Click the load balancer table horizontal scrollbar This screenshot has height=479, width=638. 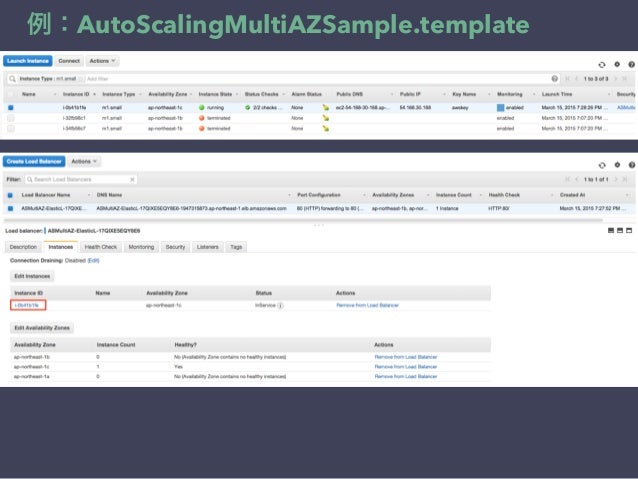tap(303, 220)
